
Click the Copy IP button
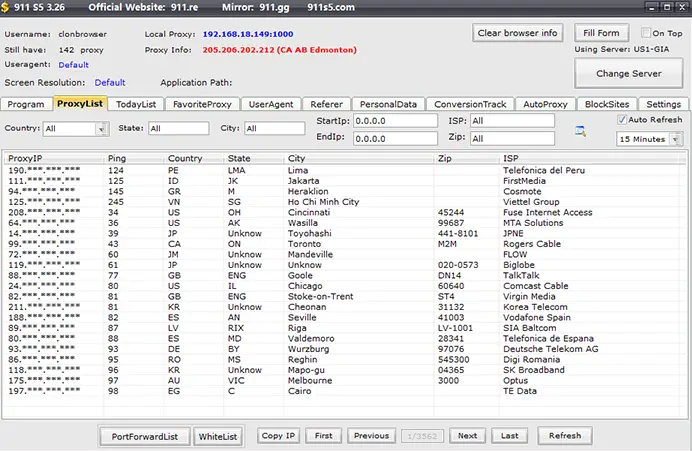click(x=278, y=436)
